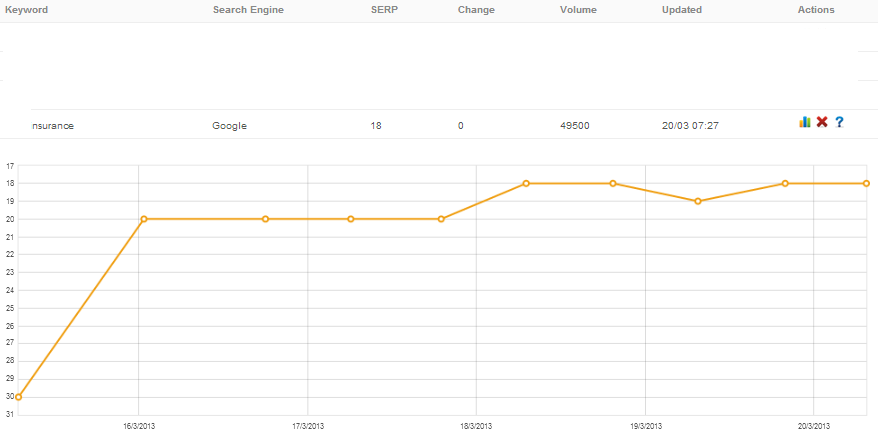Click the 20/03 07:27 updated timestamp
Screen dimensions: 881x442
(690, 126)
